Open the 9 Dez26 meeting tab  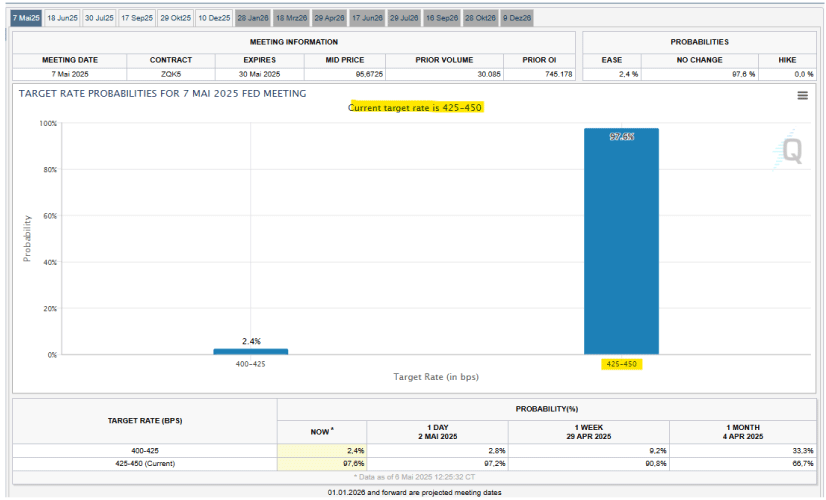pyautogui.click(x=517, y=18)
